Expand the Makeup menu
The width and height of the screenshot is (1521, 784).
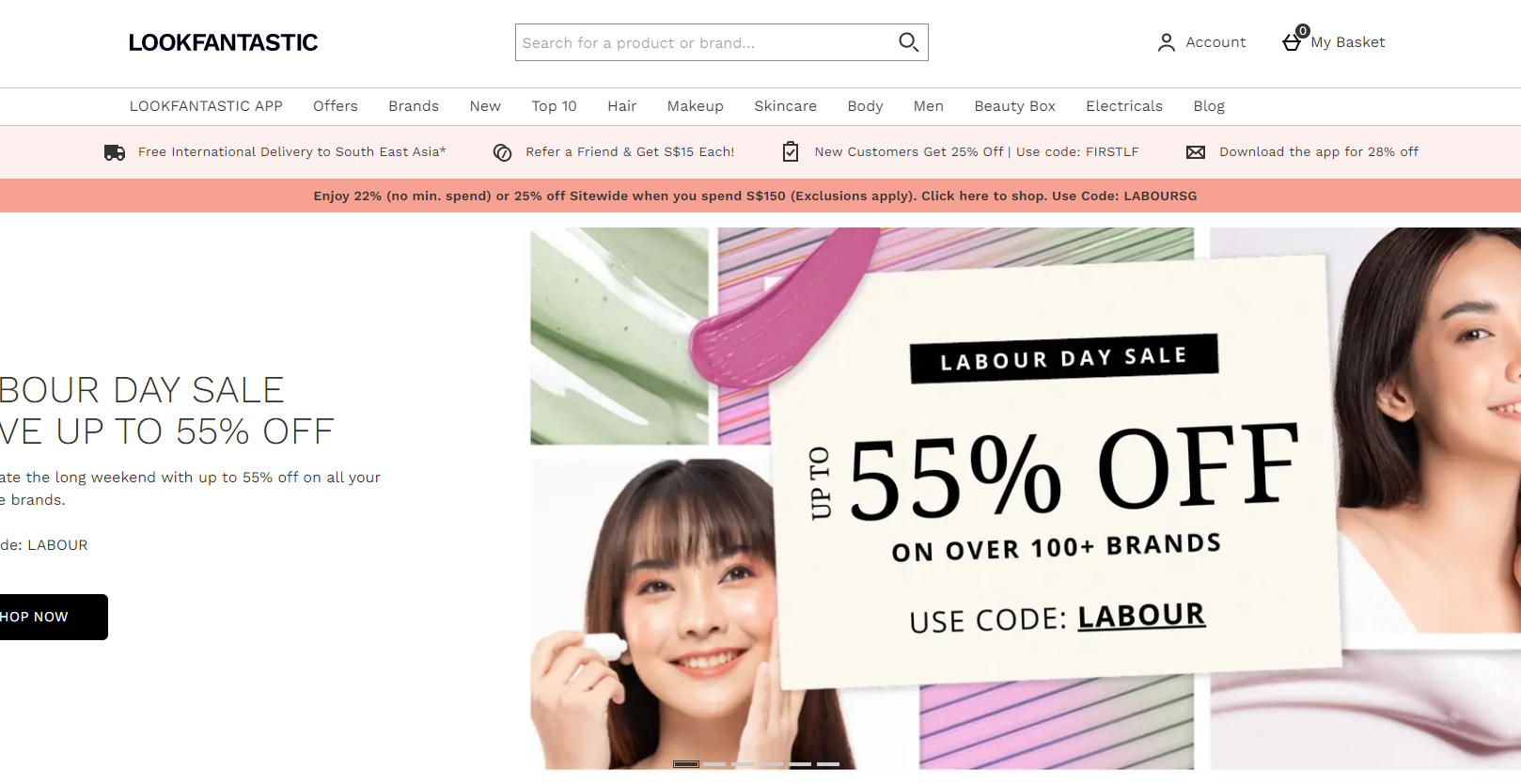[x=696, y=106]
